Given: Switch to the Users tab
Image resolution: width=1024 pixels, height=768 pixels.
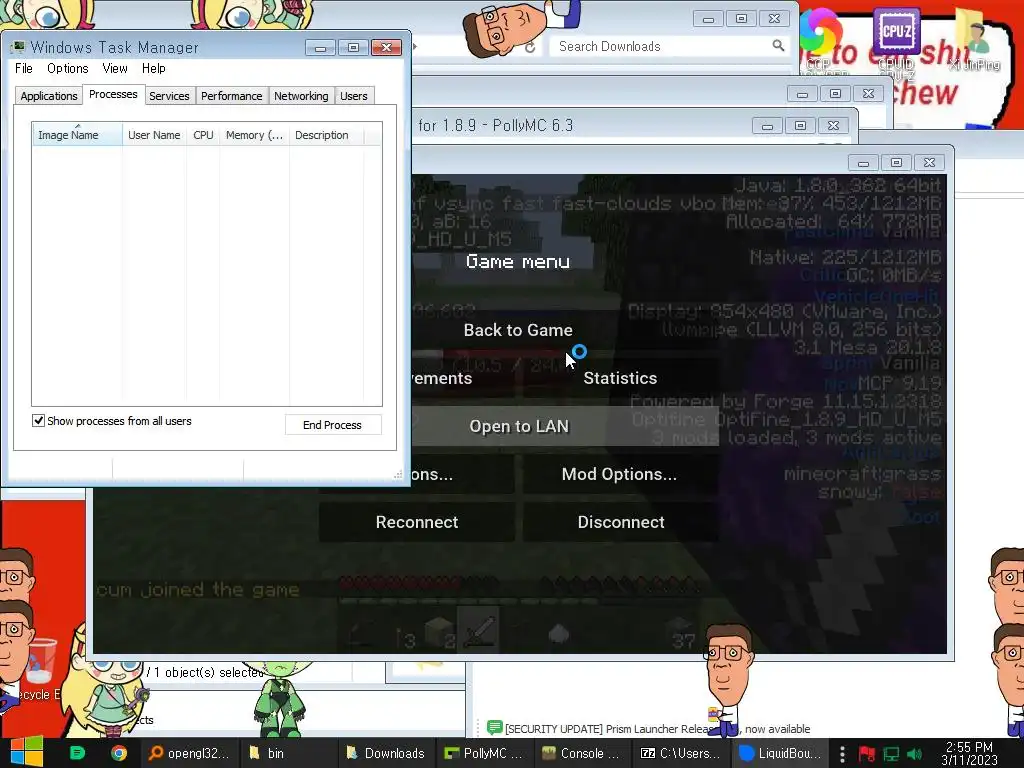Looking at the screenshot, I should (x=353, y=96).
